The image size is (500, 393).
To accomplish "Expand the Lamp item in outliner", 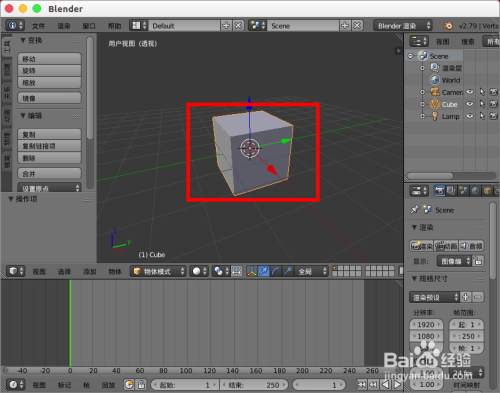I will [422, 116].
